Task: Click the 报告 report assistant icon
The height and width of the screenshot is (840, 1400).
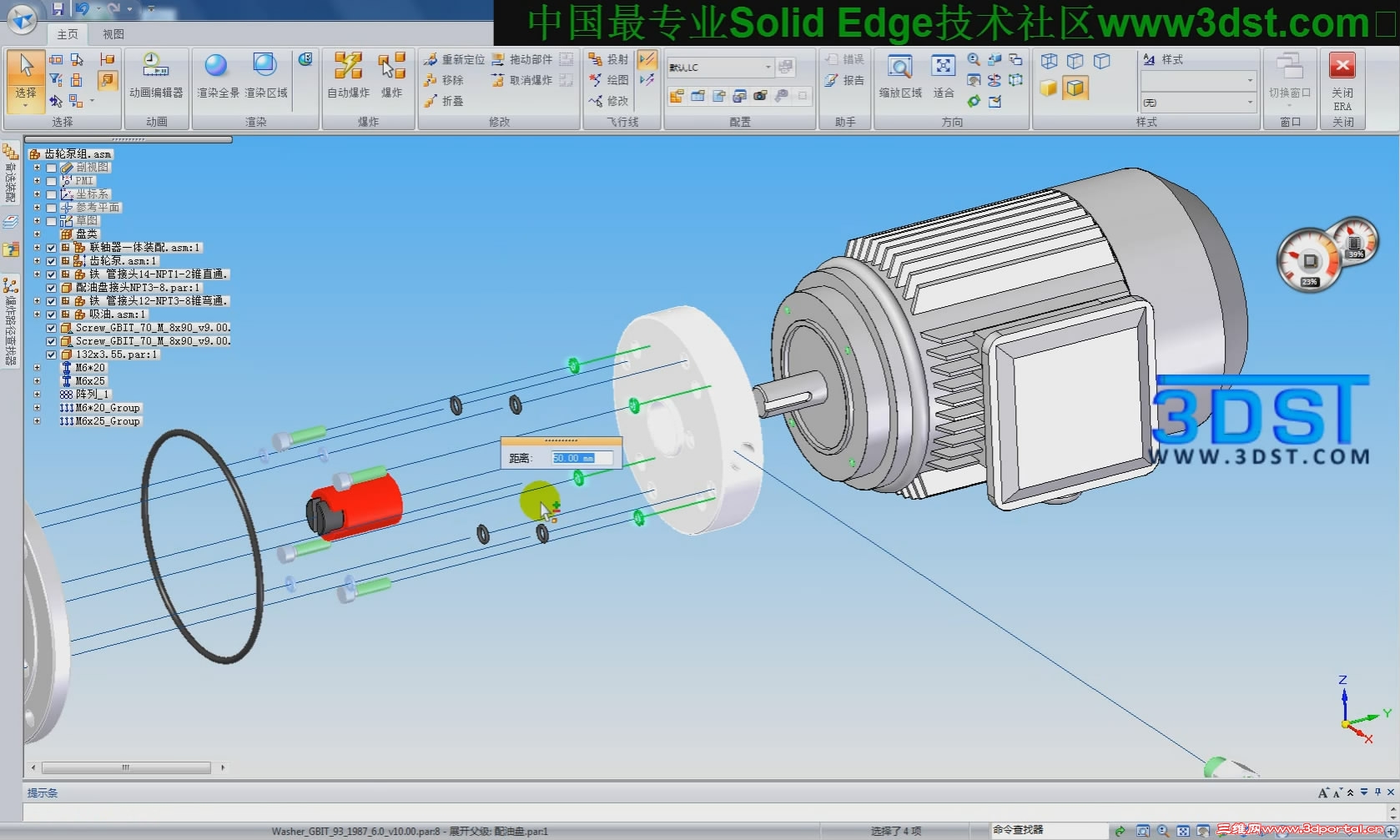Action: 844,80
